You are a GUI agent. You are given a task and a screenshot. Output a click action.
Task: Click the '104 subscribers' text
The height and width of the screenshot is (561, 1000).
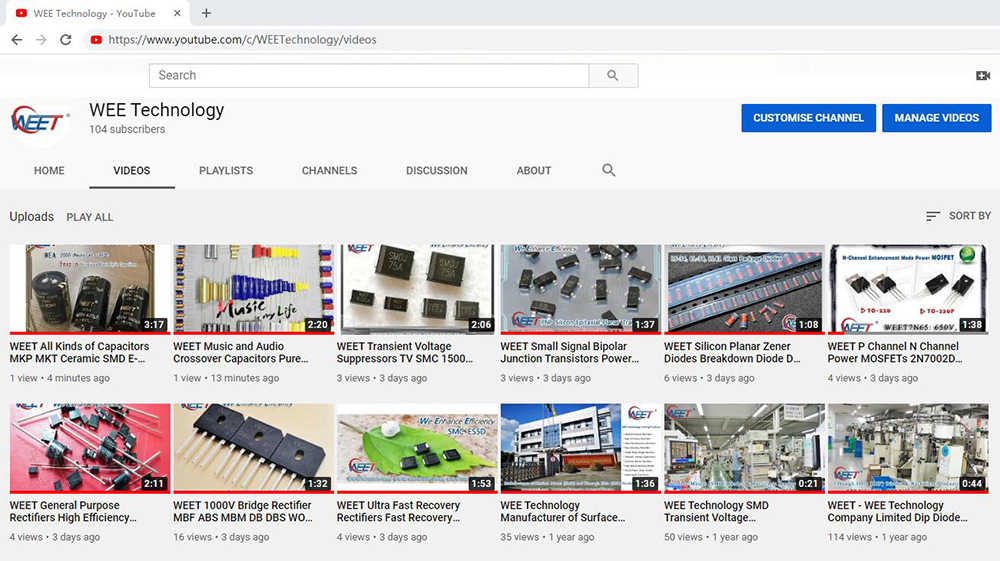(x=127, y=129)
